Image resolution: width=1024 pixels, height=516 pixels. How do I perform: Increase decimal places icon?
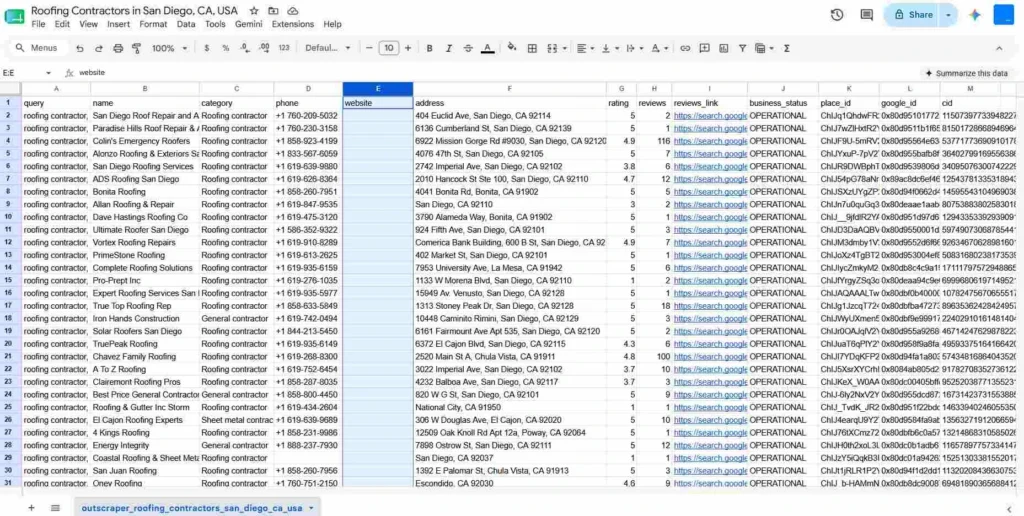[x=264, y=48]
